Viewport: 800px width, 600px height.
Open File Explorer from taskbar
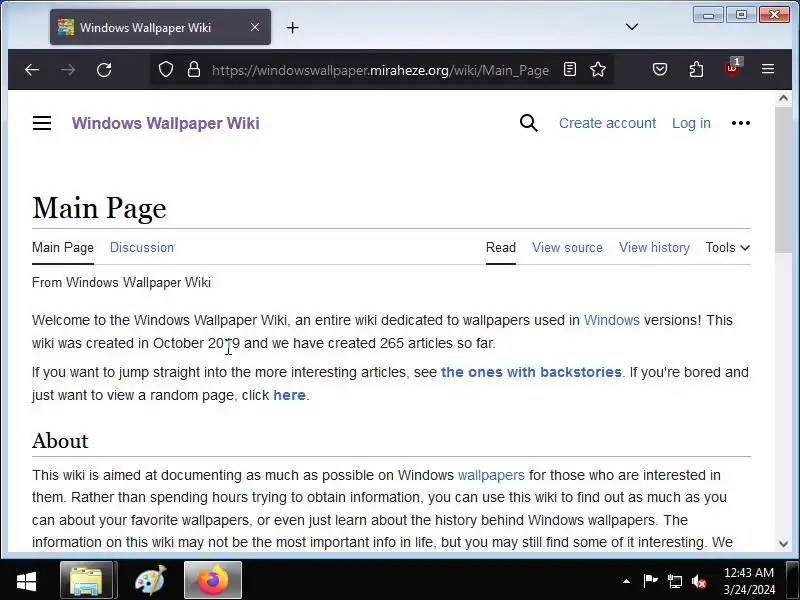tap(89, 580)
